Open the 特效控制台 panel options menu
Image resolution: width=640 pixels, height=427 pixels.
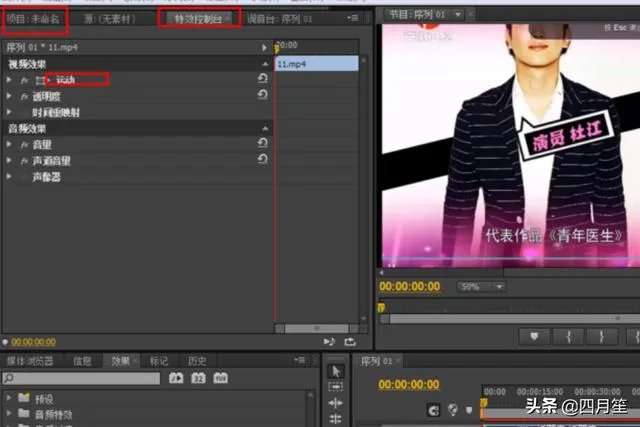point(353,18)
